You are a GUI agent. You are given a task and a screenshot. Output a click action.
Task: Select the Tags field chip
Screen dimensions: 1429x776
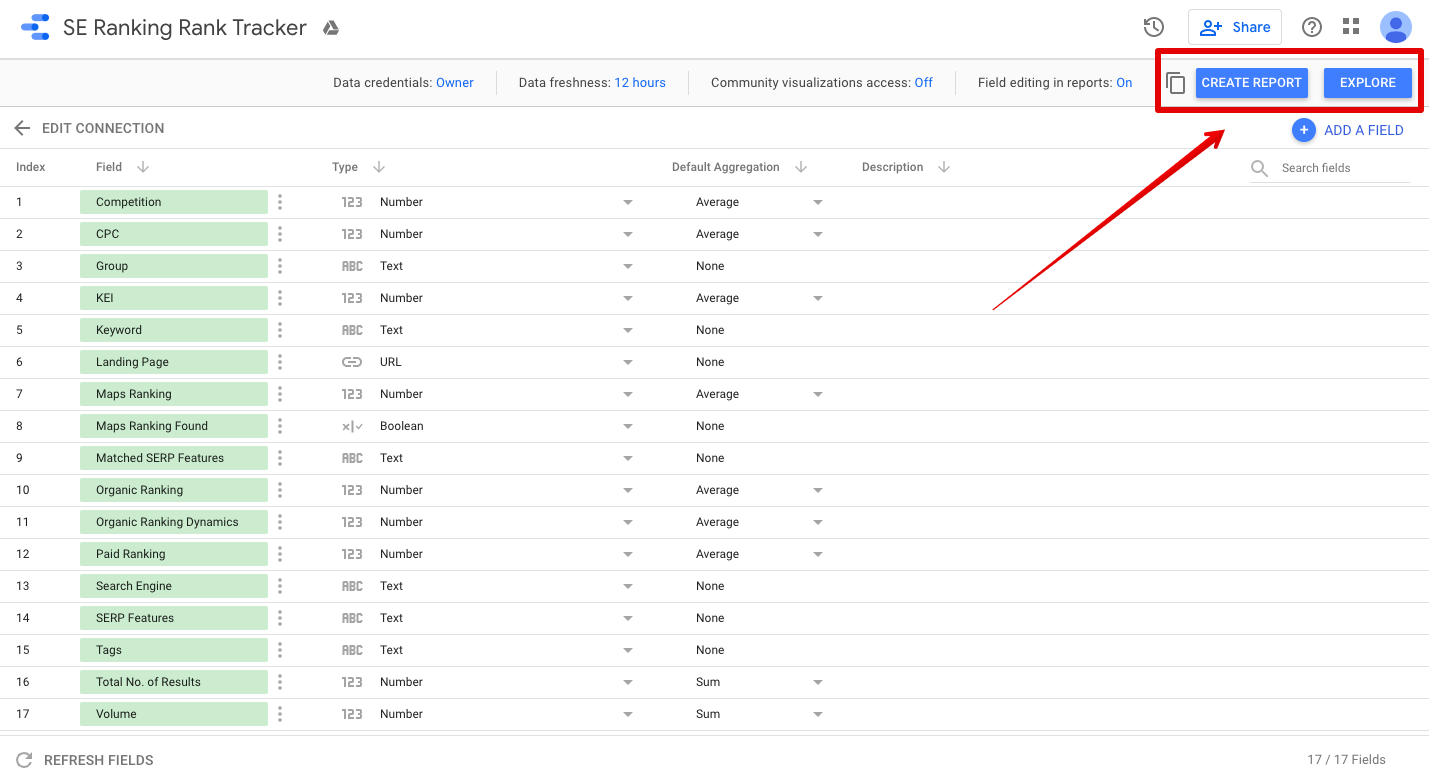coord(174,650)
